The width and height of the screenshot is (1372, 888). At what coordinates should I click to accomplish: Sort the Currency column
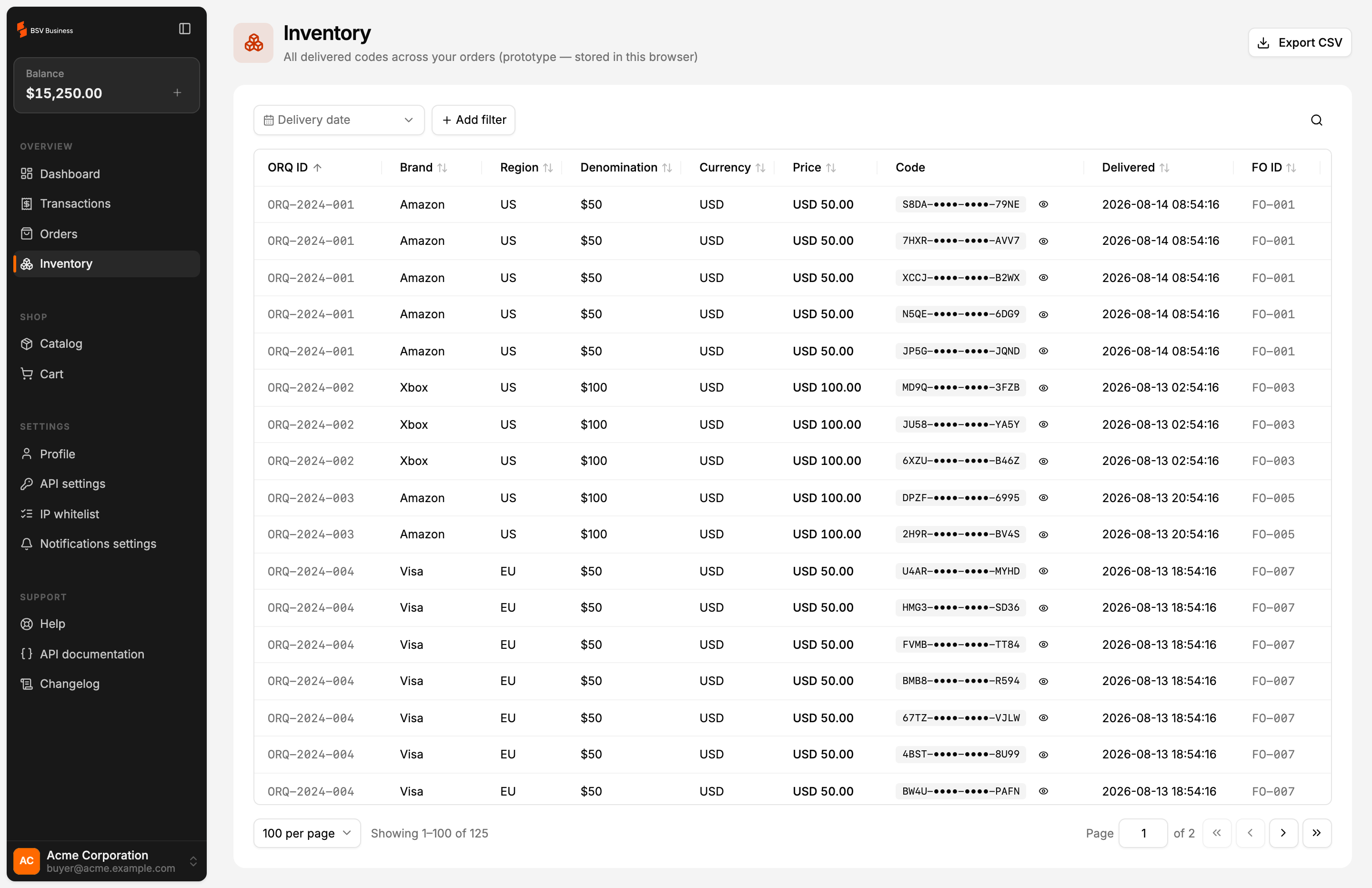(760, 168)
